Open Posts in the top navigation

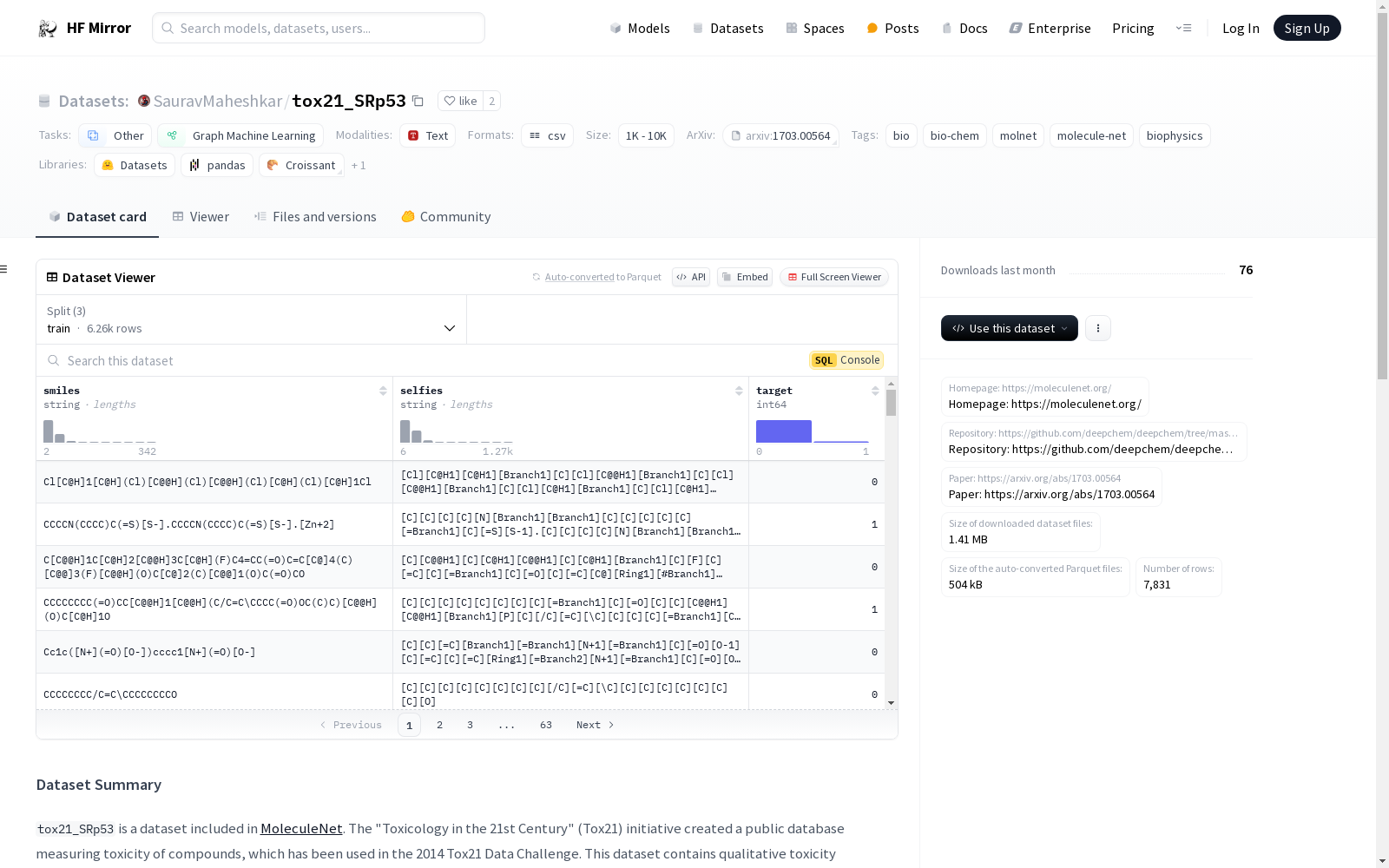[893, 28]
